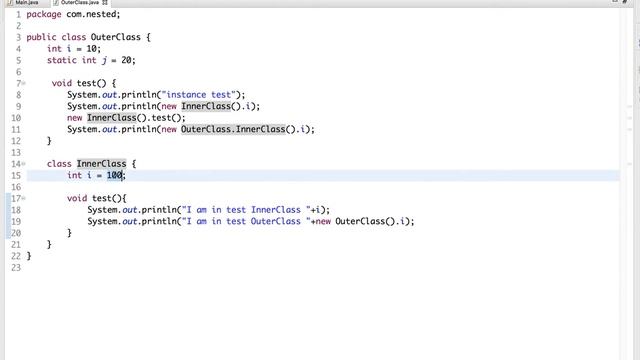Collapse the InnerClass fold at line 14
Viewport: 640px width, 360px height.
(x=24, y=164)
